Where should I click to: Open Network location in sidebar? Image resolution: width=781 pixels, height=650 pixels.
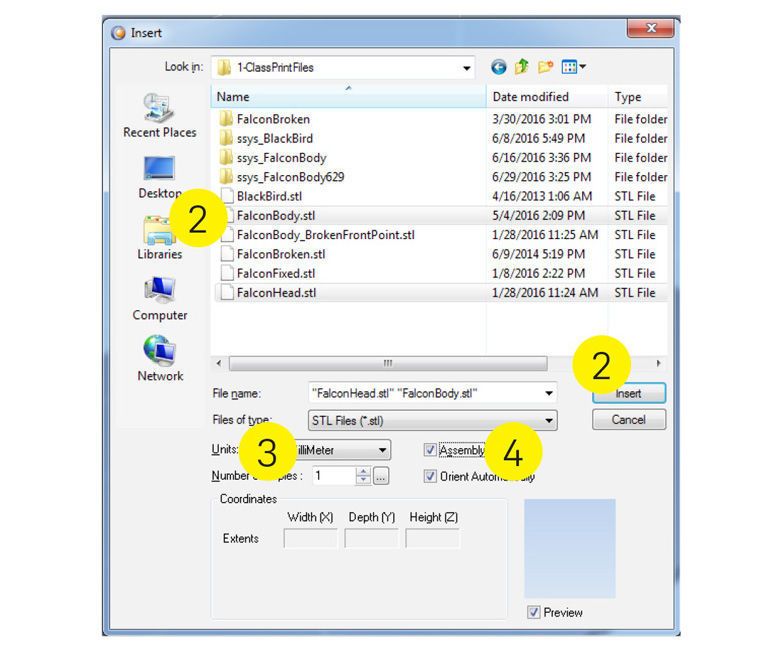160,359
